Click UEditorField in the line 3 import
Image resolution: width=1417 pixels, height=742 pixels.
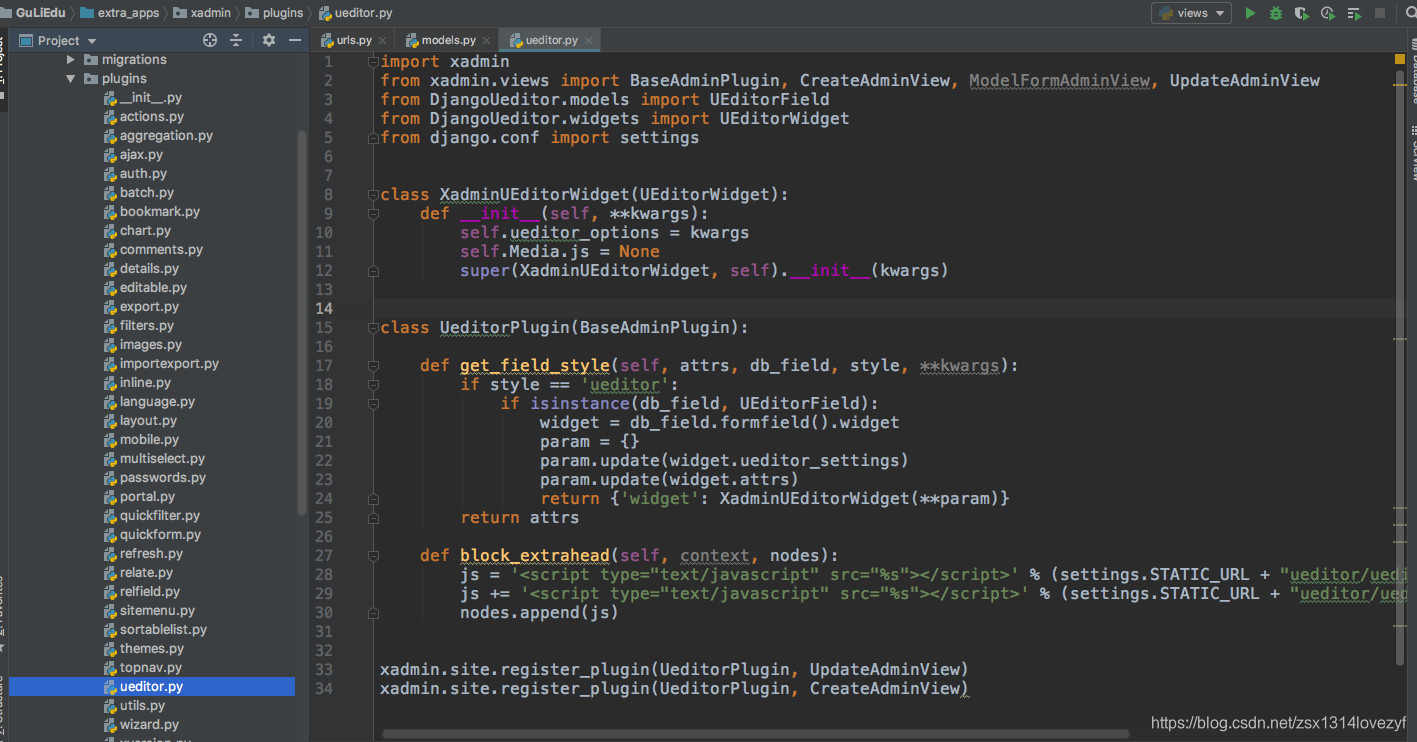(x=769, y=99)
